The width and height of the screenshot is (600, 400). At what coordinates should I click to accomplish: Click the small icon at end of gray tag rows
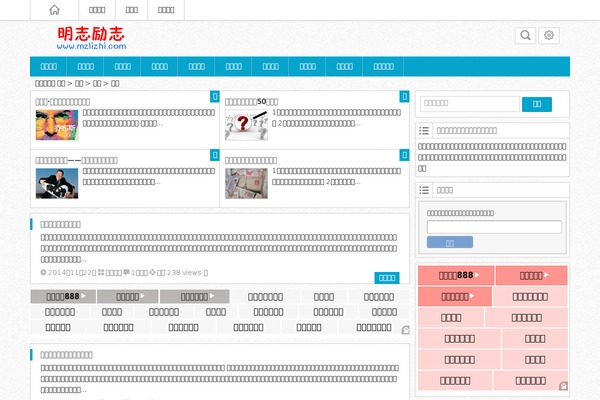click(405, 330)
